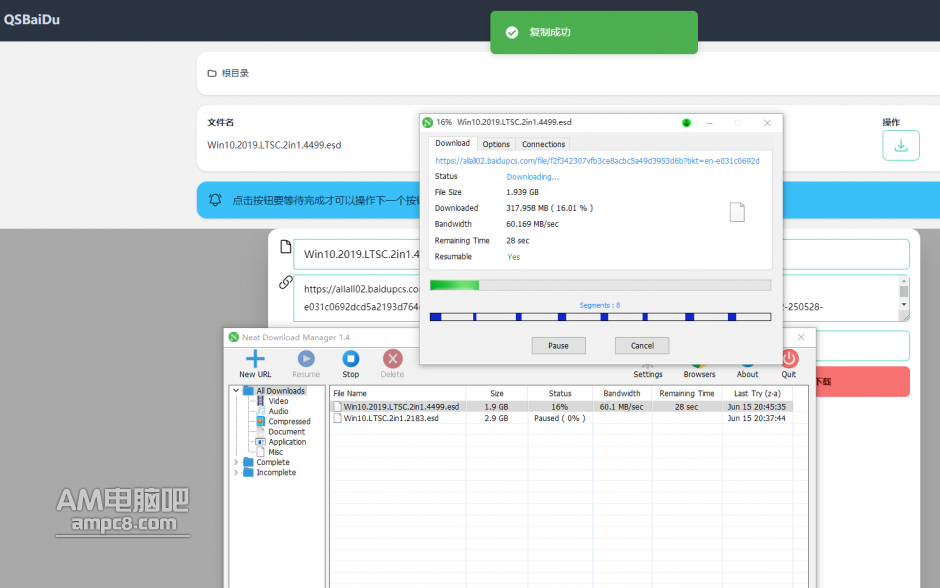Click the document icon in download dialog
Screen dimensions: 940x588
point(737,212)
